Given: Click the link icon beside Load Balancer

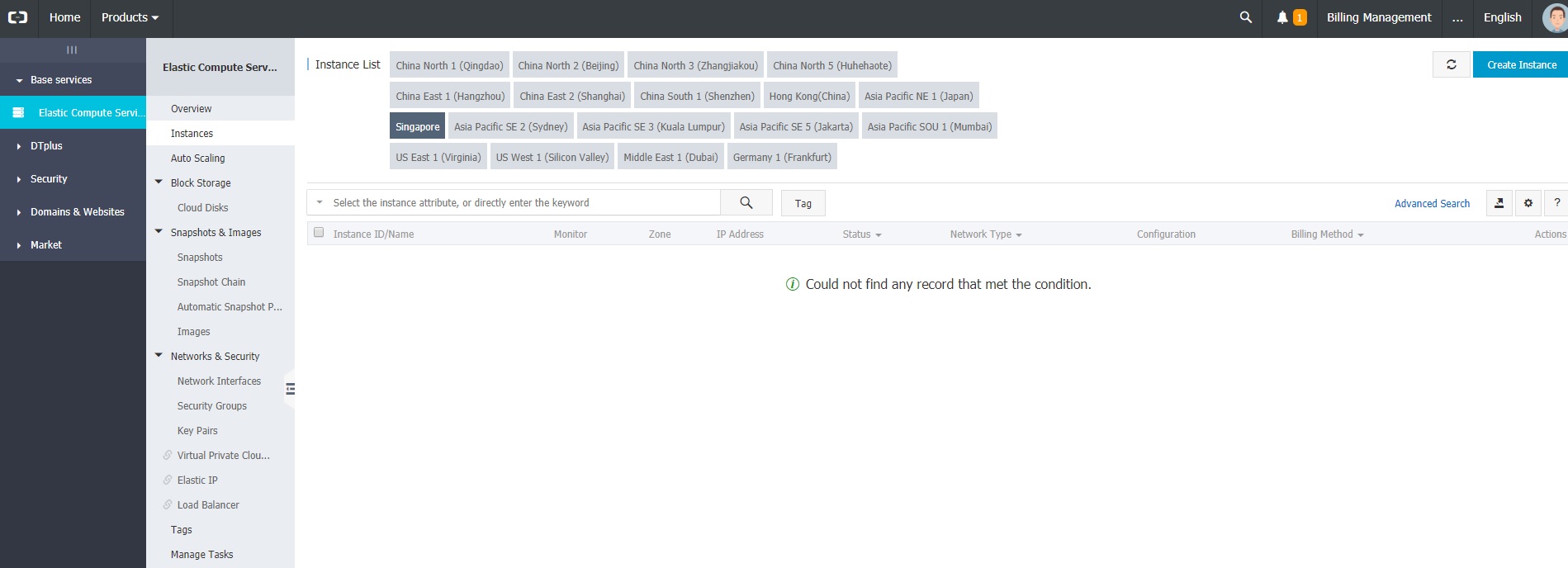Looking at the screenshot, I should coord(168,504).
